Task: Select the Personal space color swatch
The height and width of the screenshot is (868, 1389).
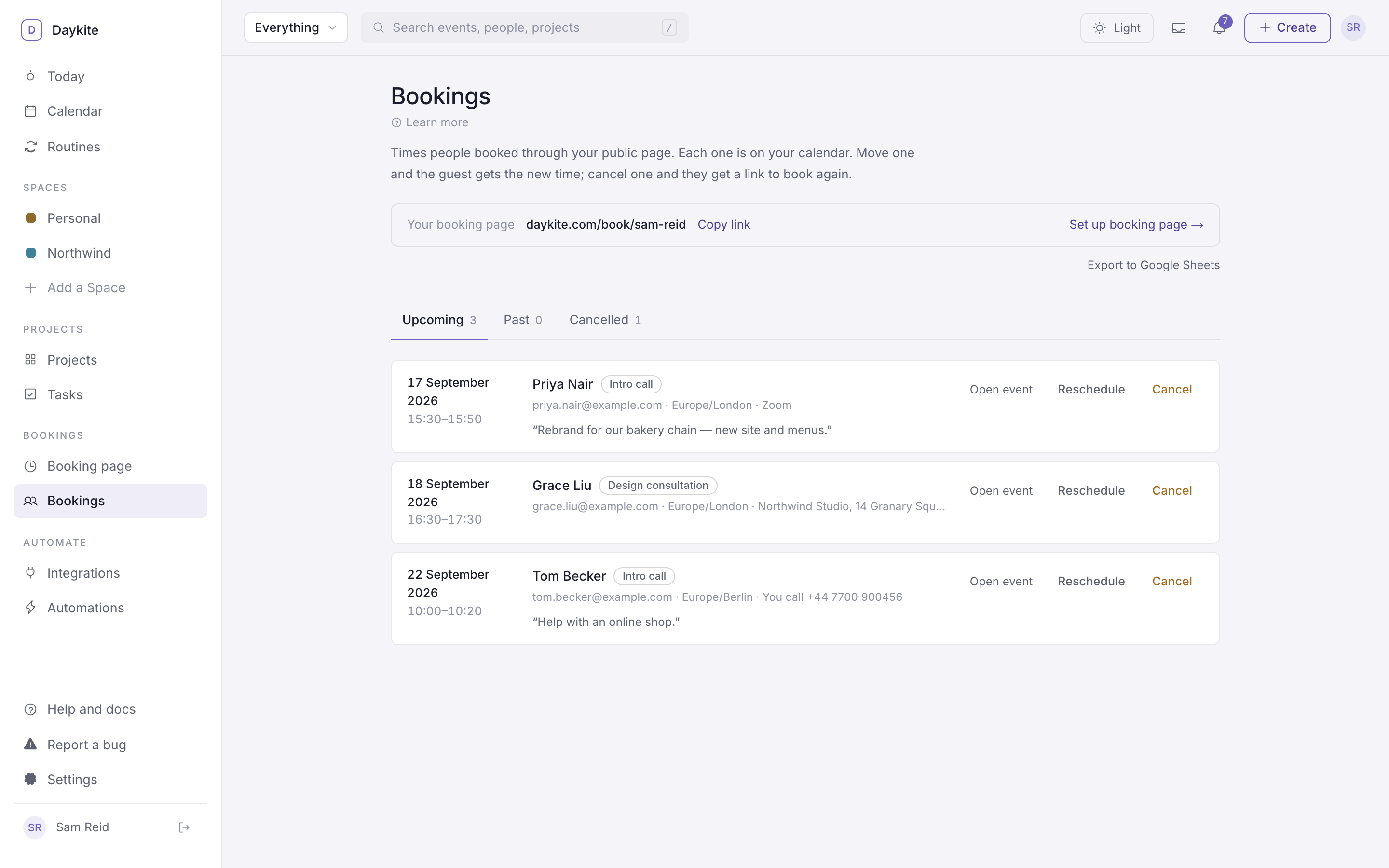Action: pos(31,218)
